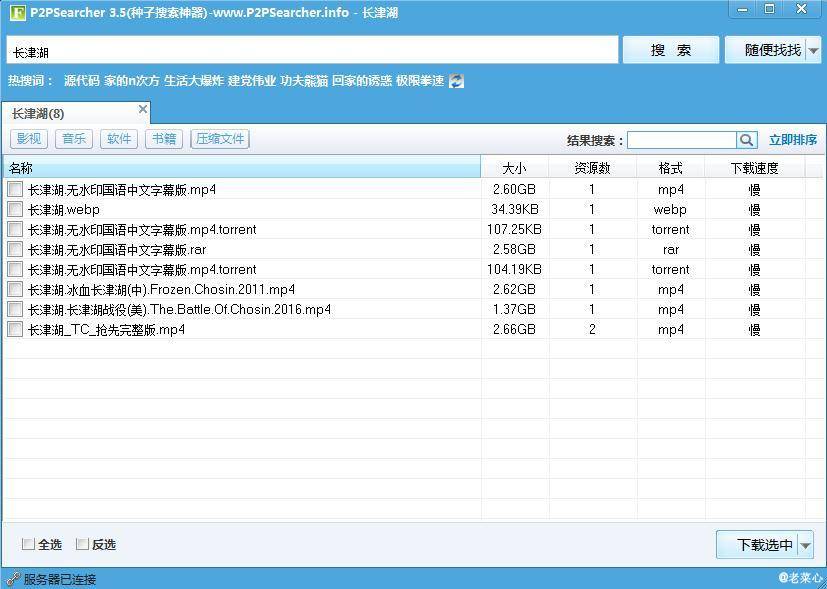Click the rar format cell
This screenshot has height=589, width=827.
[670, 249]
